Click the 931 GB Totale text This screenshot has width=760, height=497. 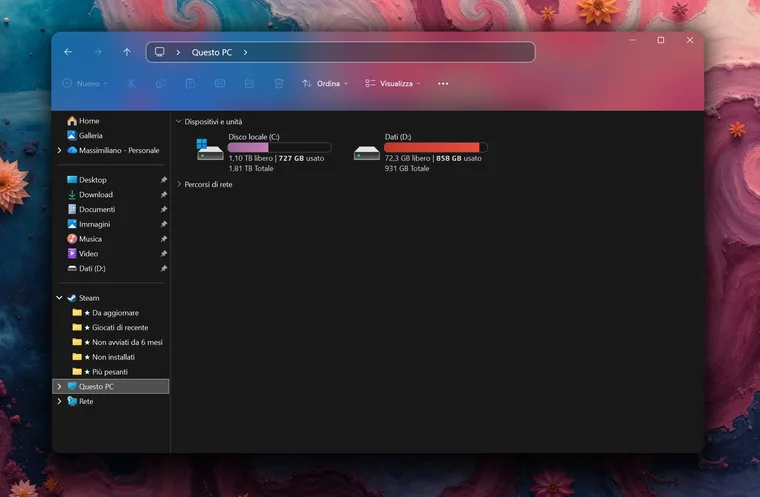[407, 168]
